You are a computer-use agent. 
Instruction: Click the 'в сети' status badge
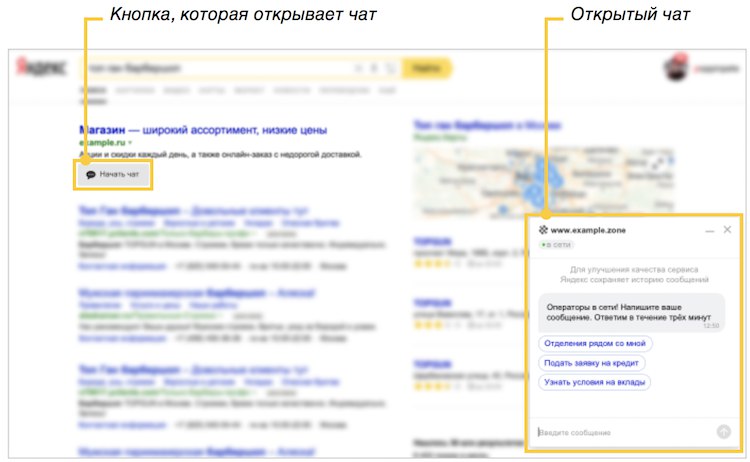pyautogui.click(x=556, y=244)
